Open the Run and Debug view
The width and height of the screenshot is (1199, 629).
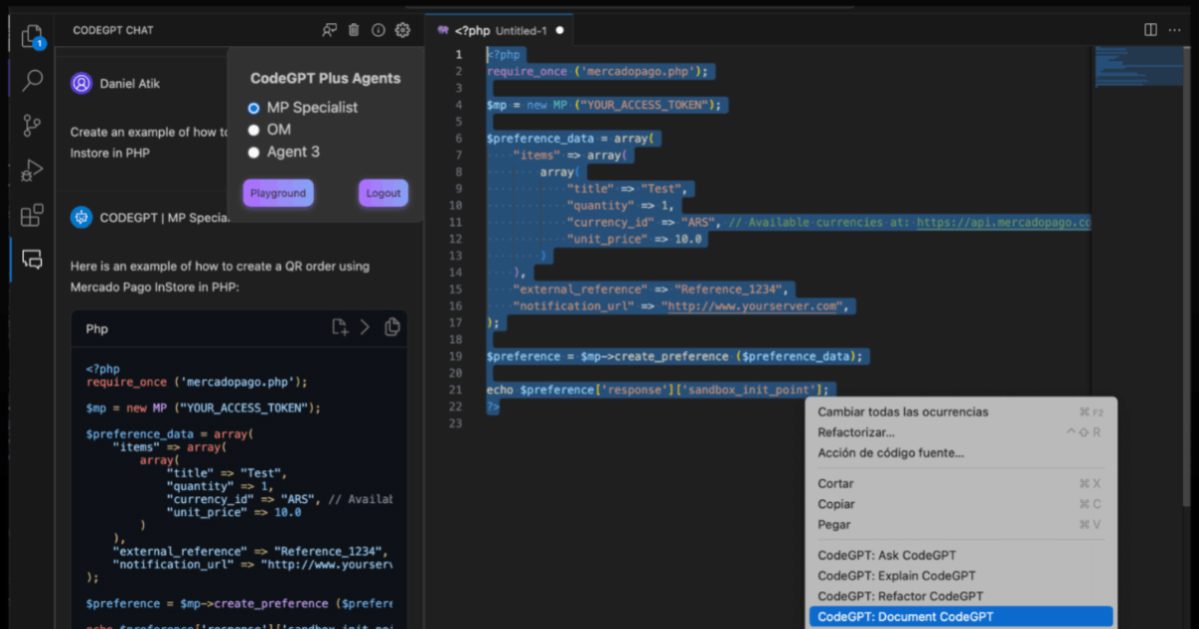click(x=32, y=170)
